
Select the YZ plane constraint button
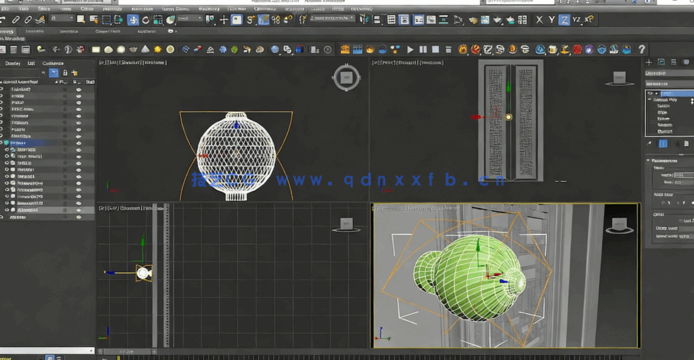tap(576, 19)
